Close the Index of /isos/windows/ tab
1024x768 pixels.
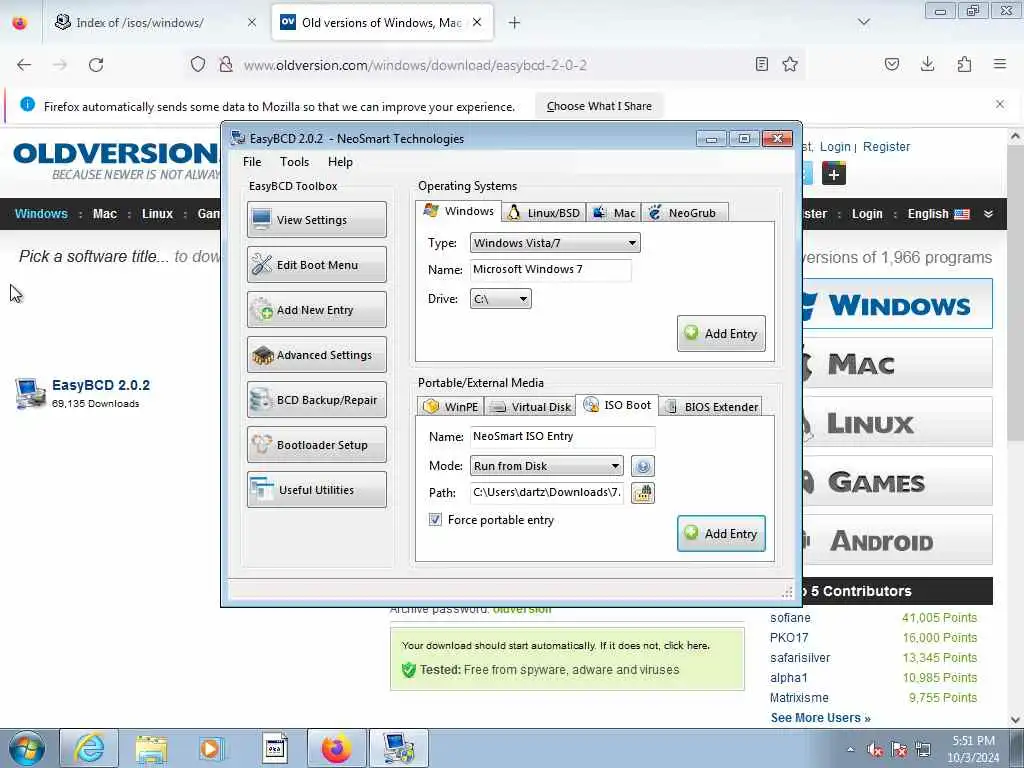tap(251, 23)
